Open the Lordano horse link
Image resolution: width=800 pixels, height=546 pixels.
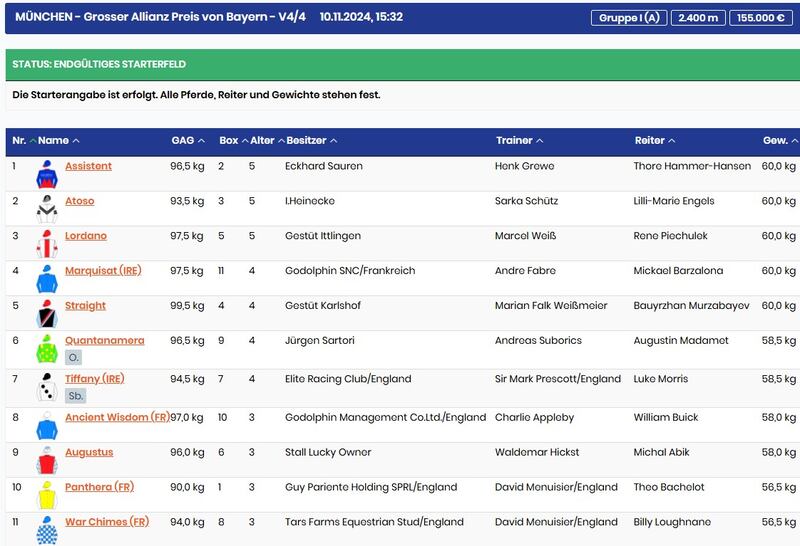(86, 236)
